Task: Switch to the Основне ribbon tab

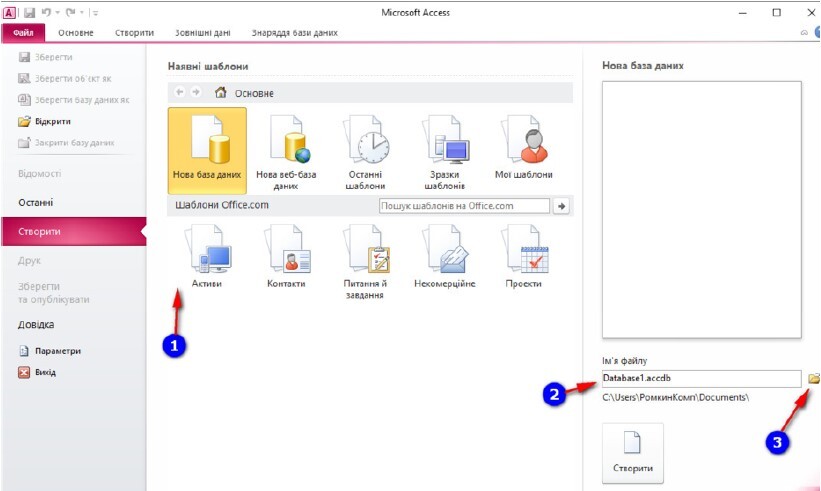Action: pos(76,32)
